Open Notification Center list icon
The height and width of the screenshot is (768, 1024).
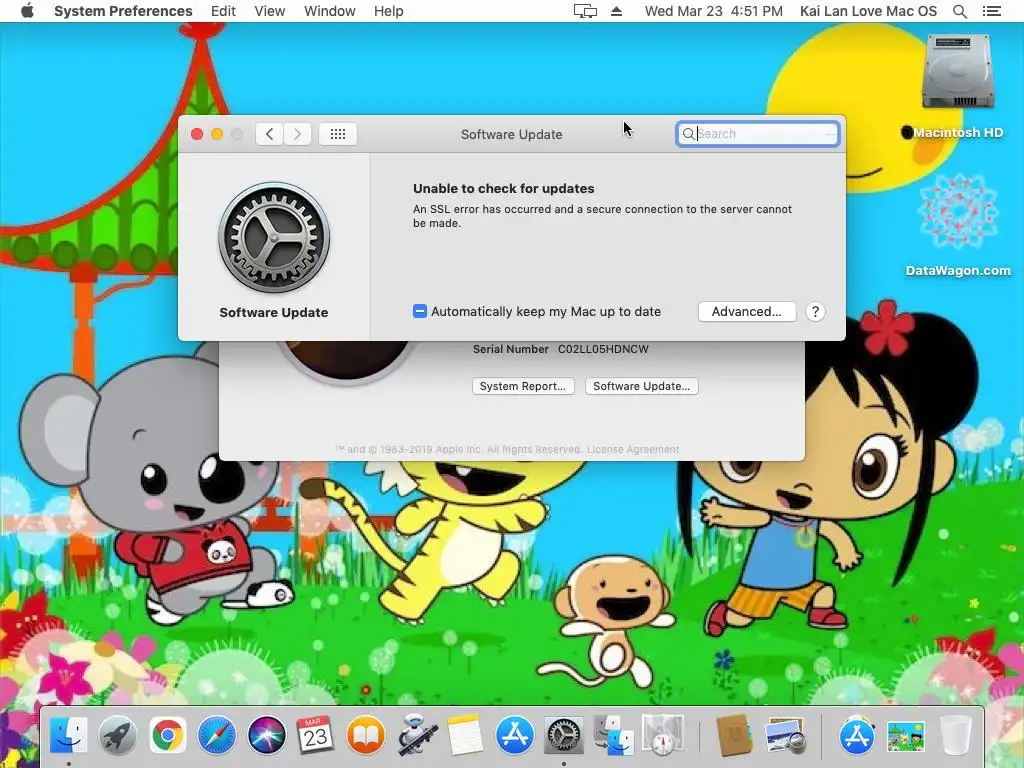991,11
